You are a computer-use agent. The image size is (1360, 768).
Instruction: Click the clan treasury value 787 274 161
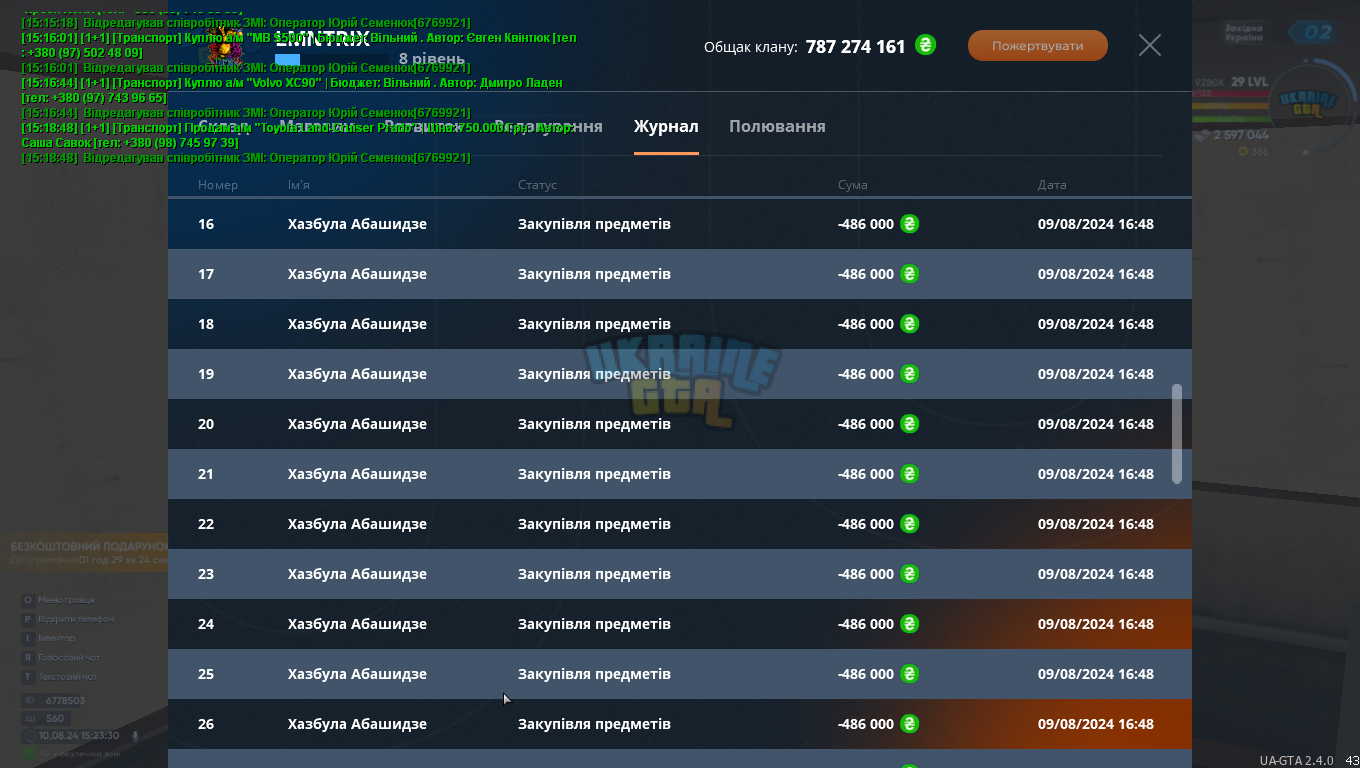click(855, 46)
